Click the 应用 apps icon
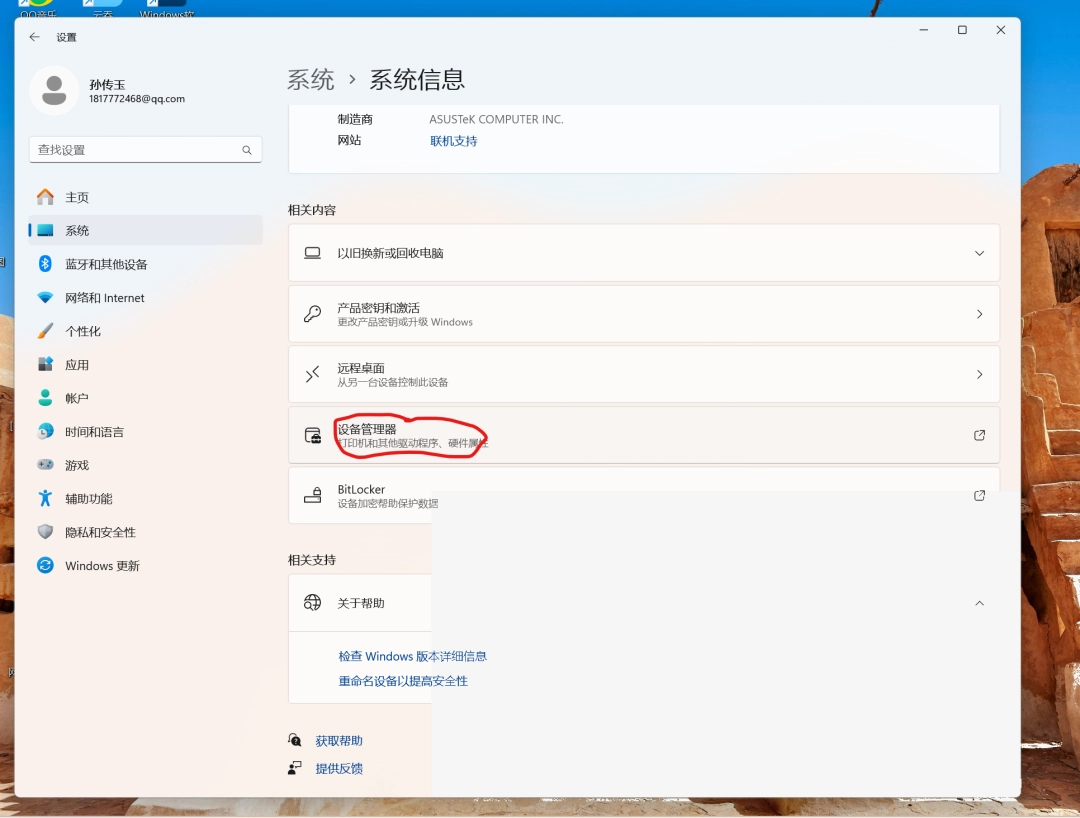The width and height of the screenshot is (1080, 818). tap(45, 364)
